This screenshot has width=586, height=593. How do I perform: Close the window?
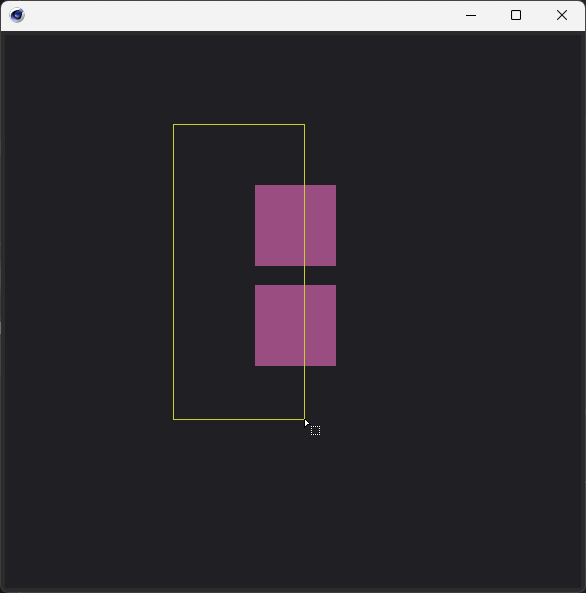tap(562, 16)
